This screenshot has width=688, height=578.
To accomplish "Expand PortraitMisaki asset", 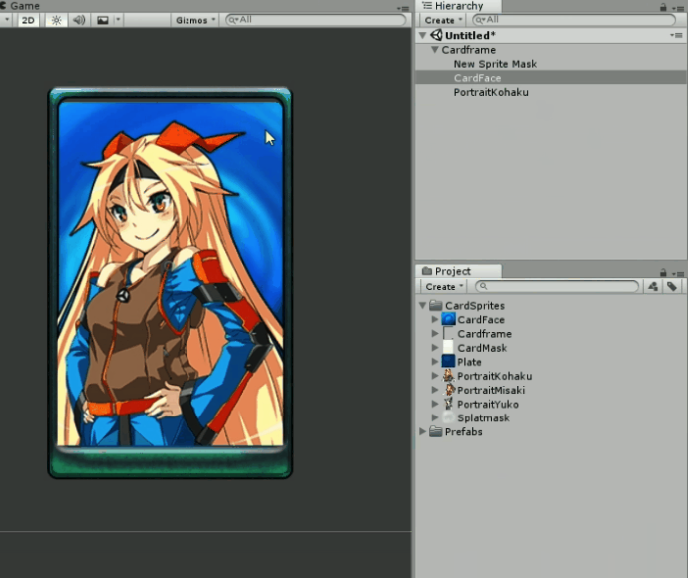I will click(x=435, y=389).
